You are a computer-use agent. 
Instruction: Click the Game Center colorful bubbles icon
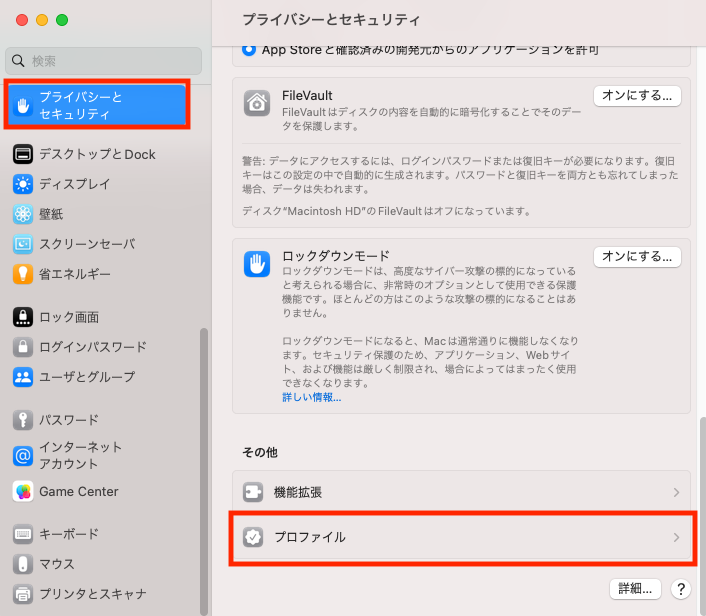point(23,491)
